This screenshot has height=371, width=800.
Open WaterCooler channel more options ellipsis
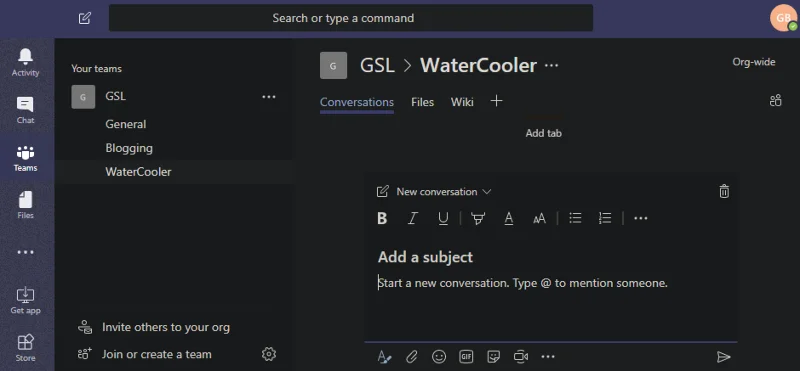click(x=552, y=65)
